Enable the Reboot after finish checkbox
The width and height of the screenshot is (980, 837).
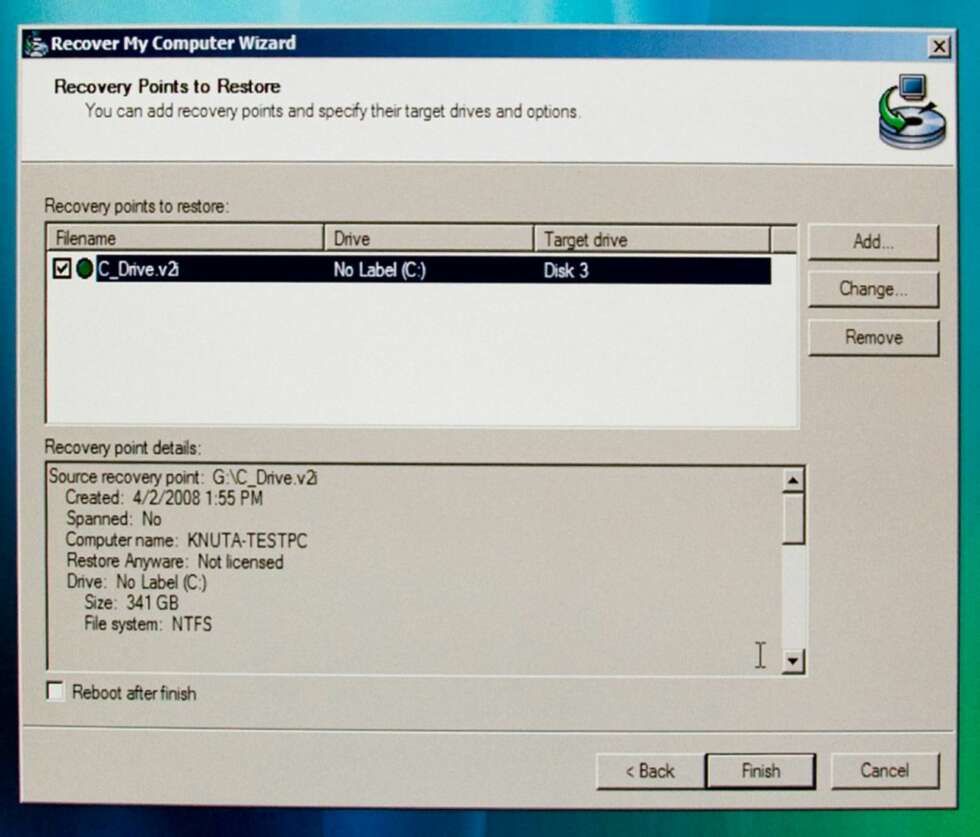(x=56, y=691)
